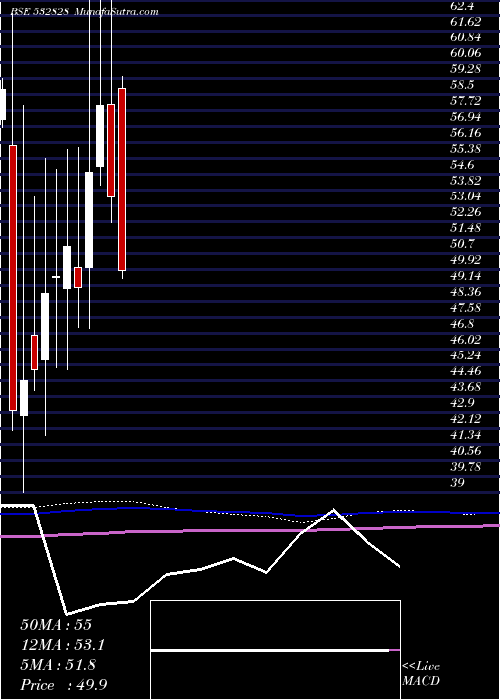Click the 49.14 price axis label
Screen dimensions: 500x700
click(x=465, y=276)
